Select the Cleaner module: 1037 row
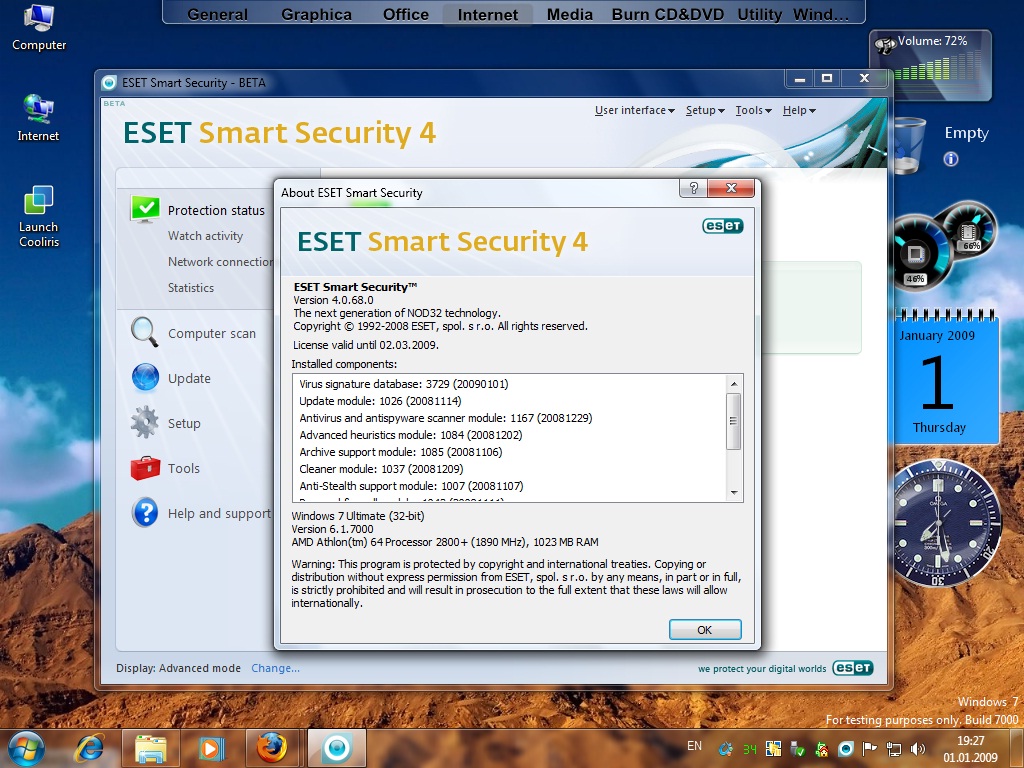The width and height of the screenshot is (1024, 768). (x=381, y=469)
